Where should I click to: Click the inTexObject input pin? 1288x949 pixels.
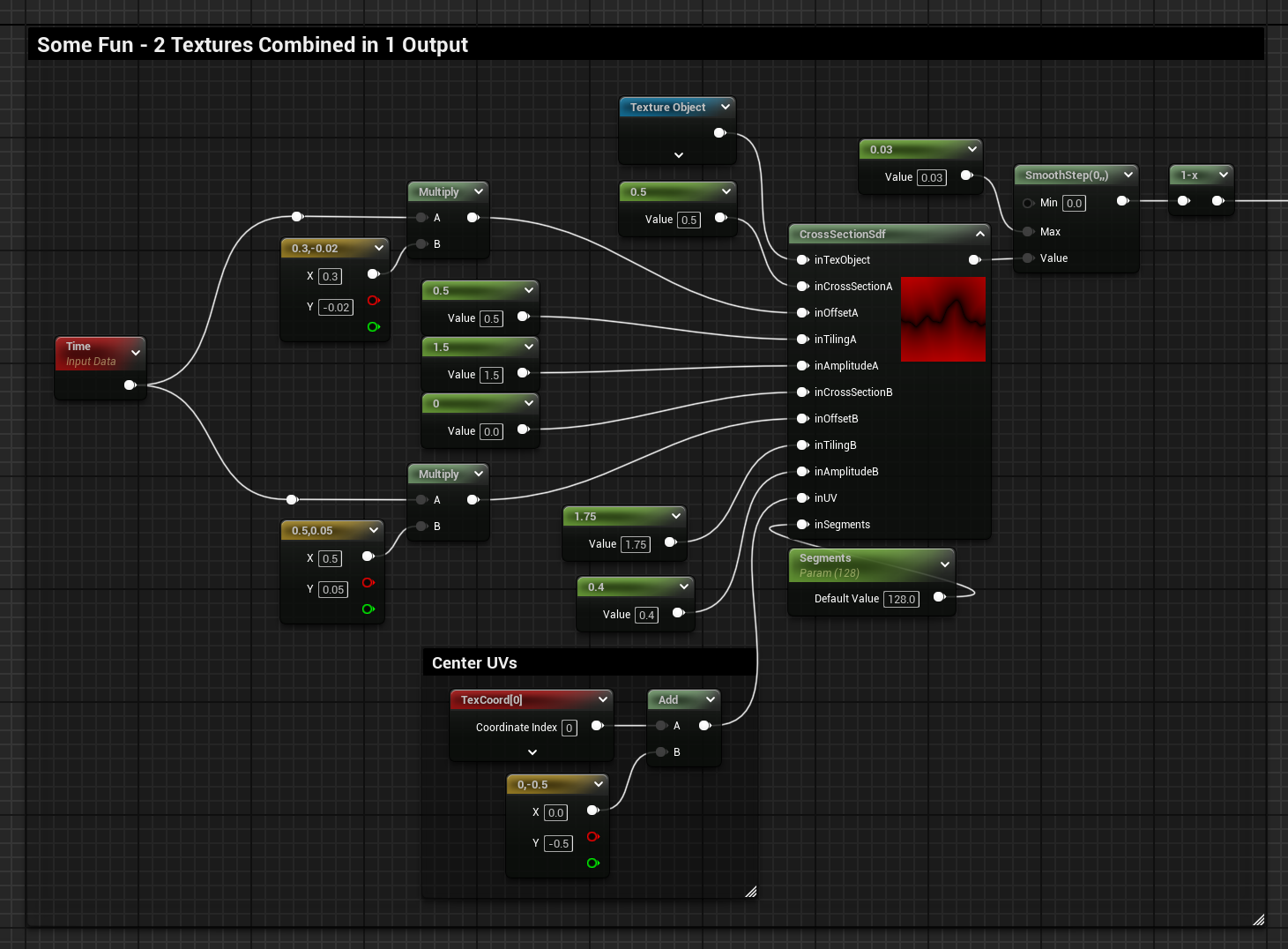coord(802,260)
